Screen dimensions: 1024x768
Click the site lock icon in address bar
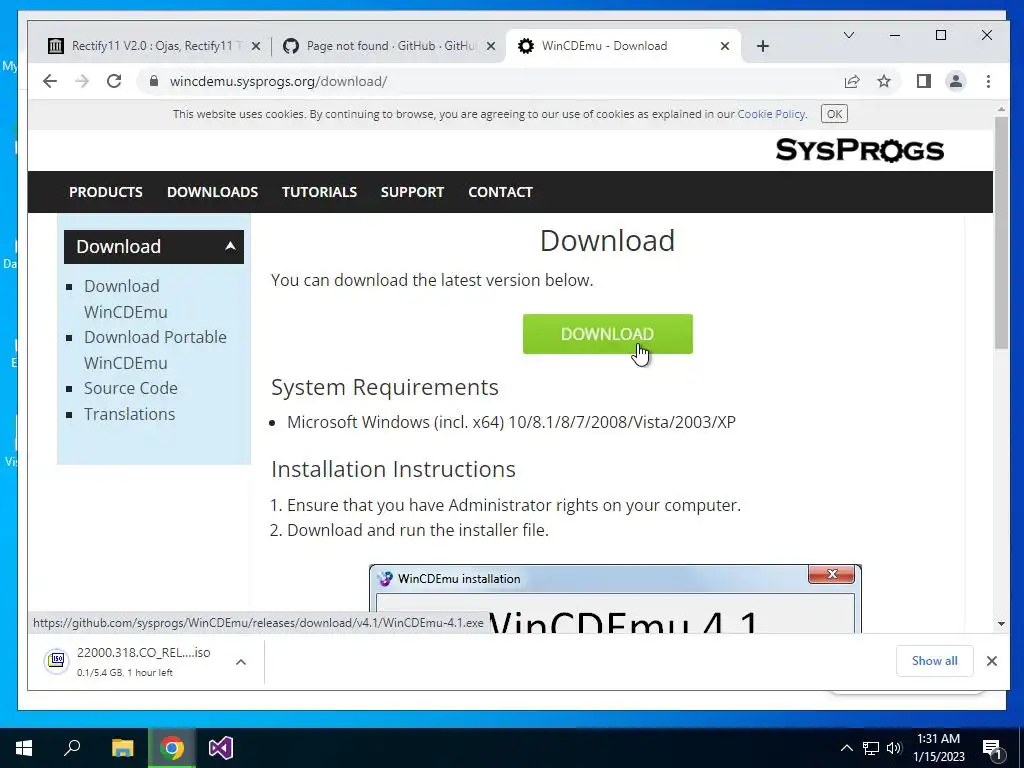tap(154, 81)
